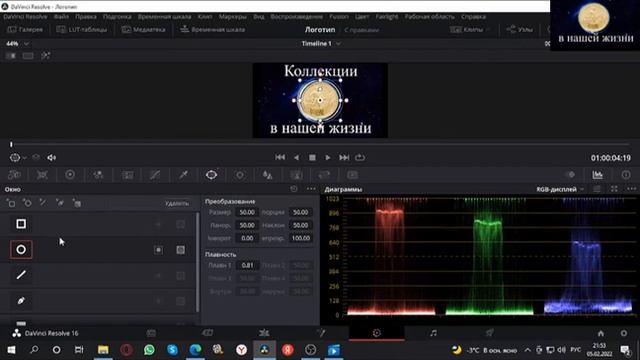Open WhatsApp from the taskbar
Viewport: 640px width, 360px height.
(149, 350)
